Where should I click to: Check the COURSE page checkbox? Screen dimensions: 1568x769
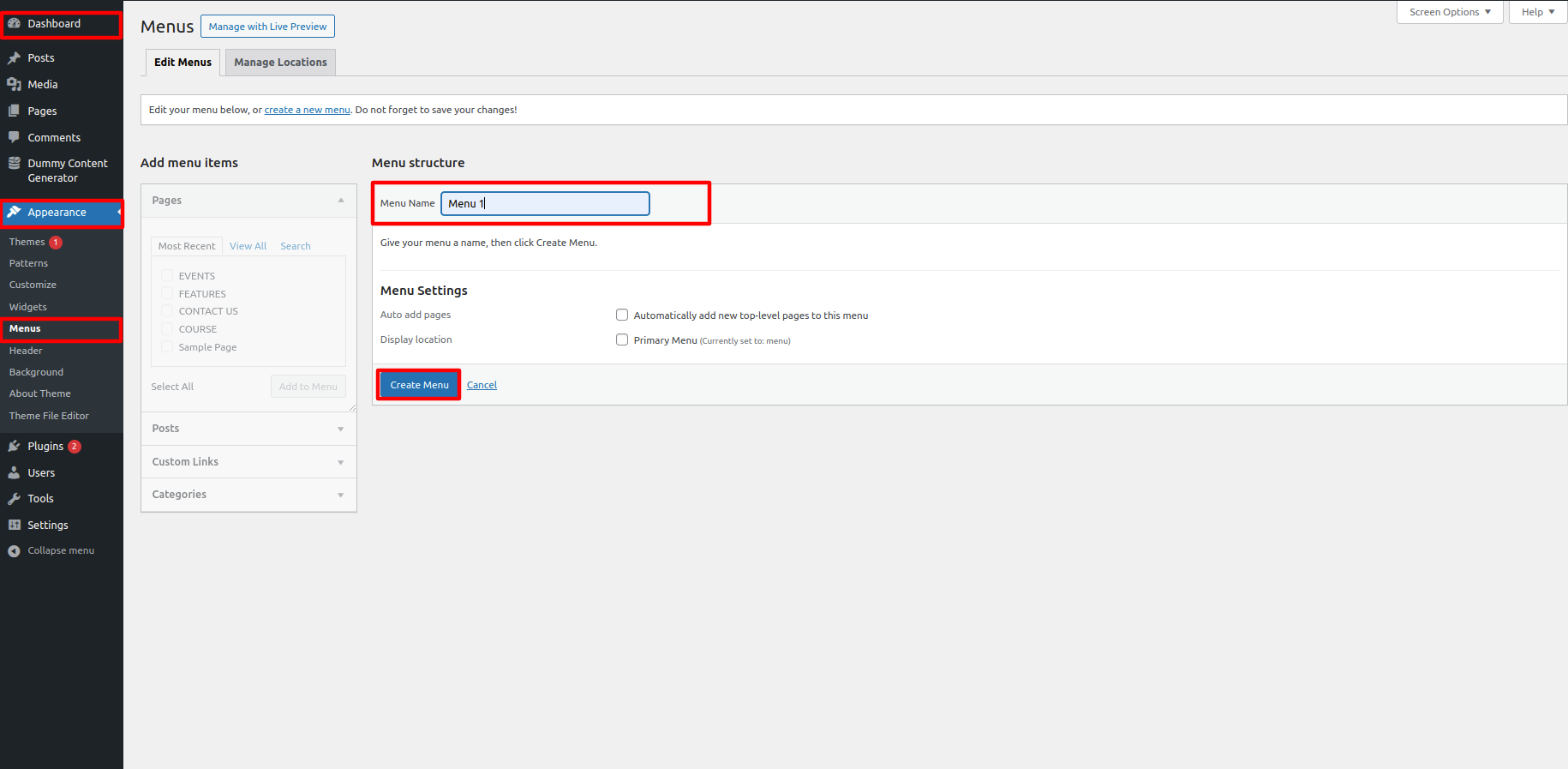167,328
